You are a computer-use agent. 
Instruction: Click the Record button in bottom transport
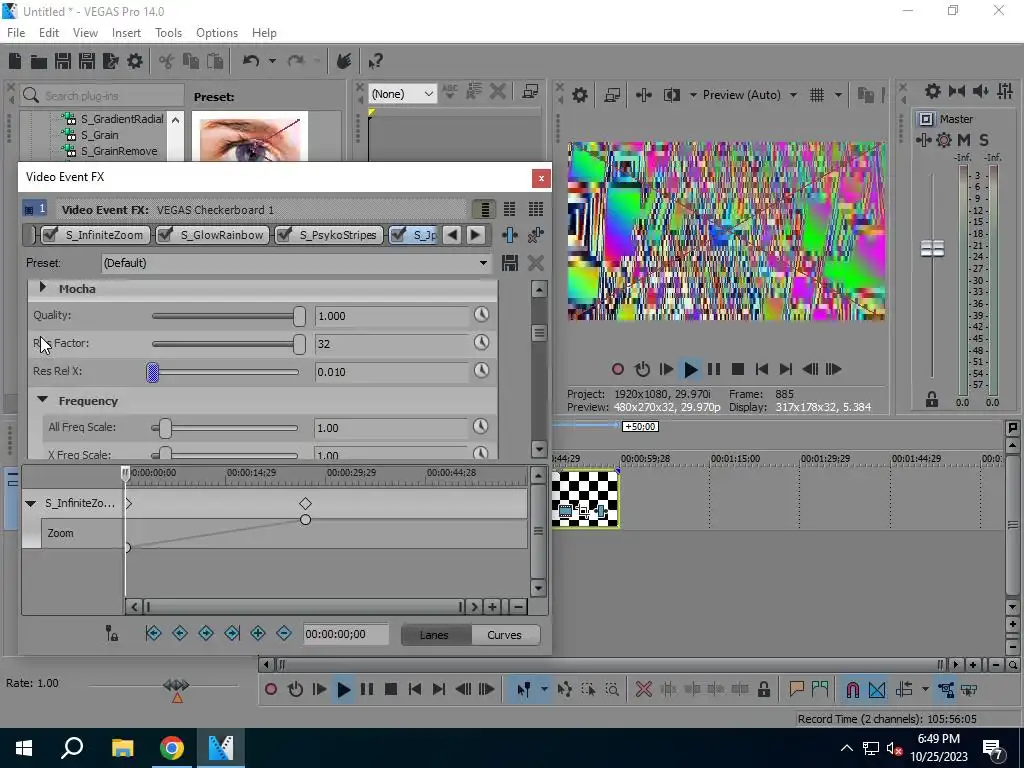tap(271, 690)
